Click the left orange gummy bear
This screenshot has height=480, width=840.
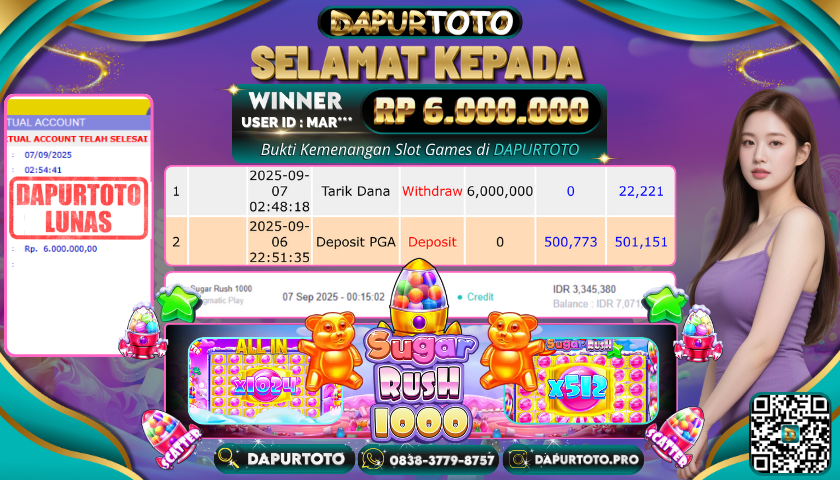(329, 351)
